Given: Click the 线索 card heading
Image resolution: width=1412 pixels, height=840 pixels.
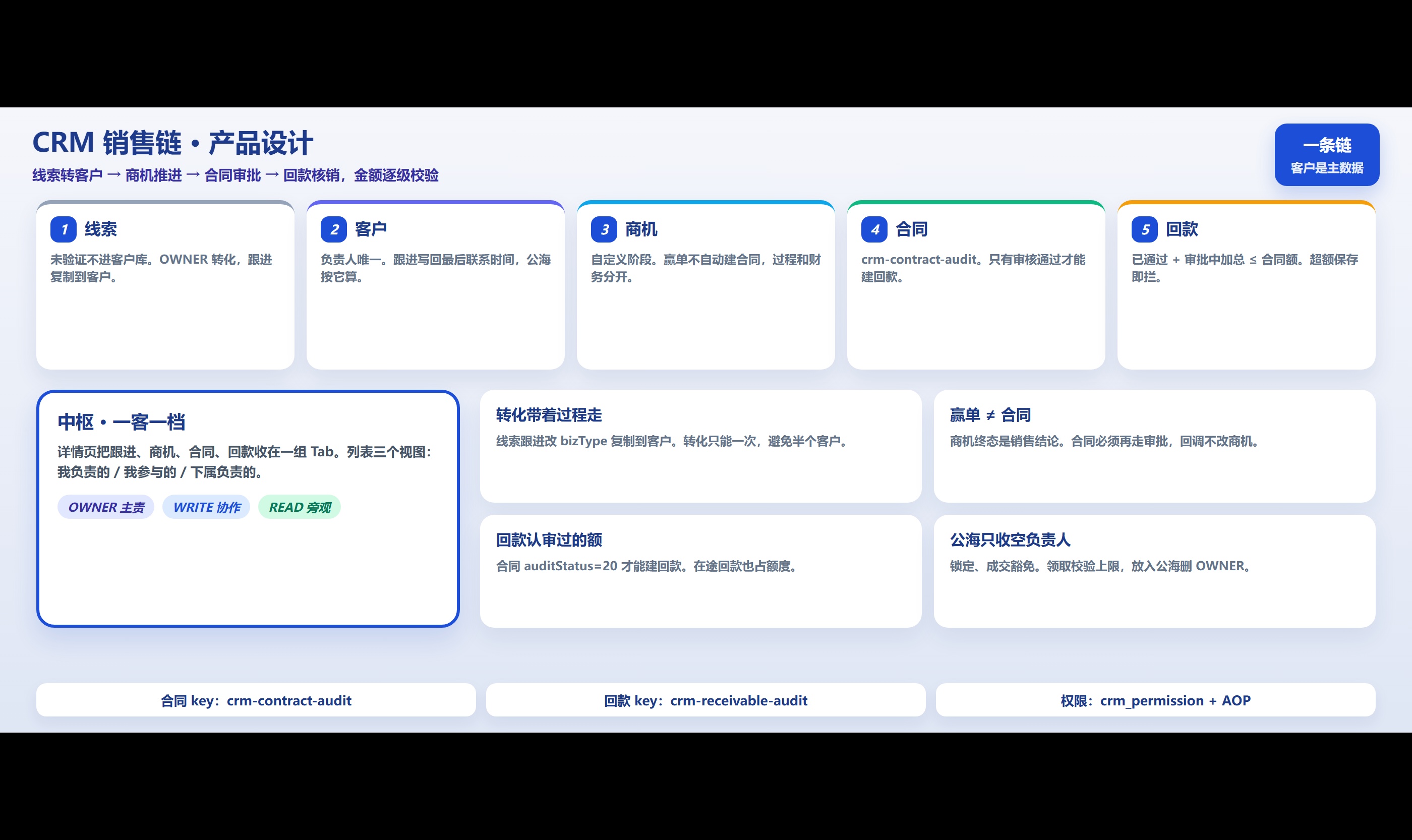Looking at the screenshot, I should click(x=101, y=229).
